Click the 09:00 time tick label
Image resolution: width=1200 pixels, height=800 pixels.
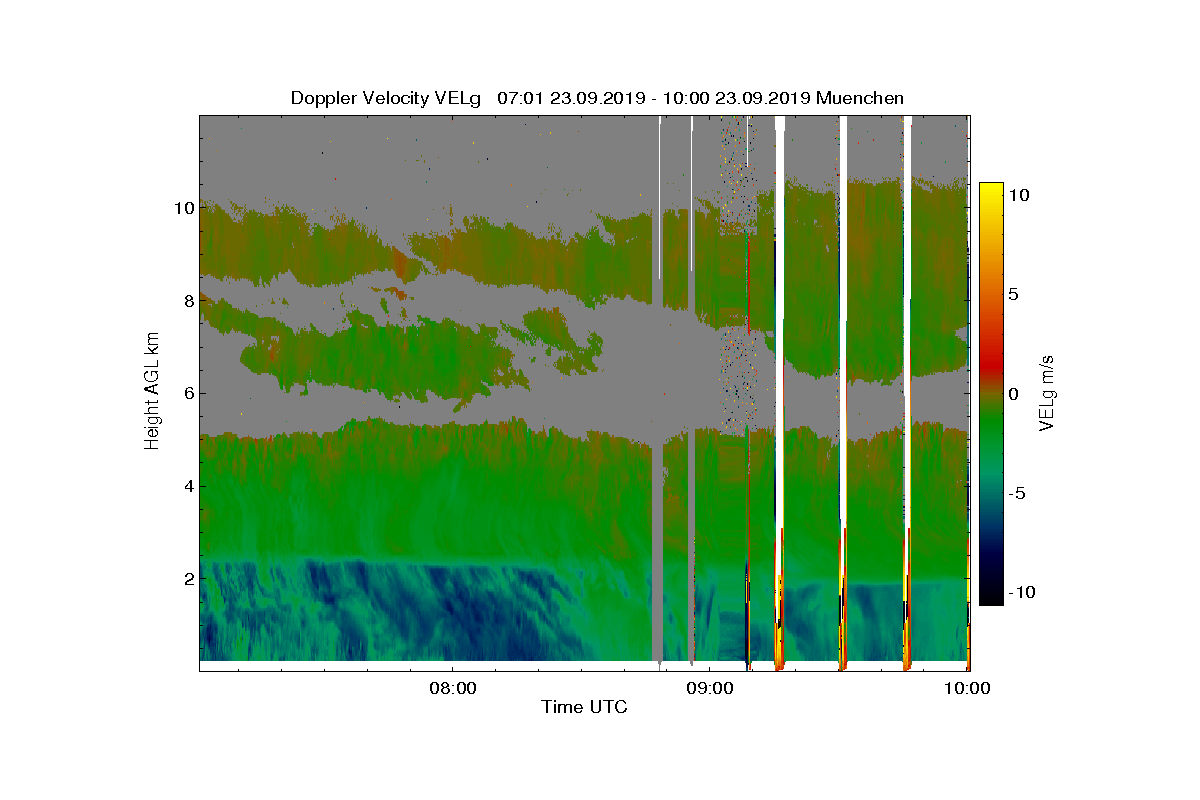[710, 688]
